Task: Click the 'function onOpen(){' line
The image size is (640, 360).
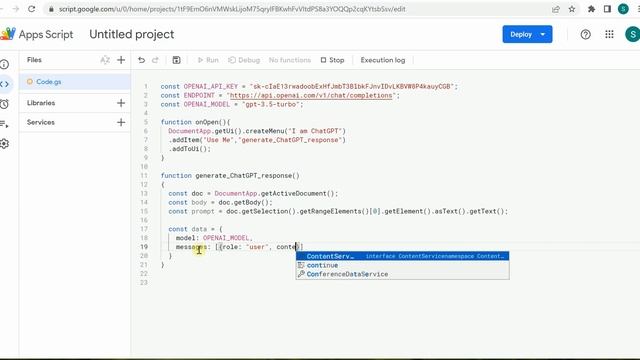Action: click(195, 122)
